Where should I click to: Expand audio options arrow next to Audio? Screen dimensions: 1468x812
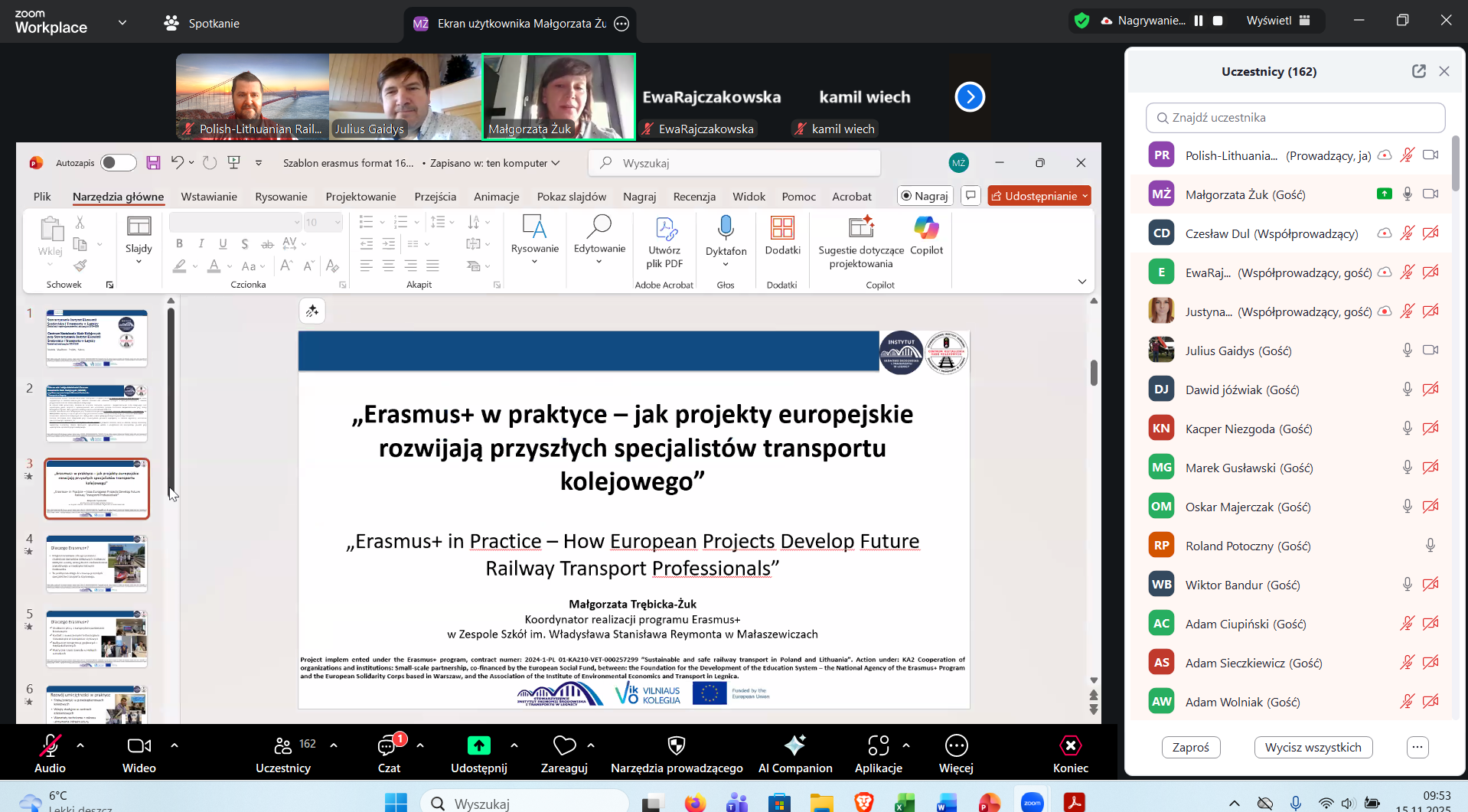coord(80,745)
